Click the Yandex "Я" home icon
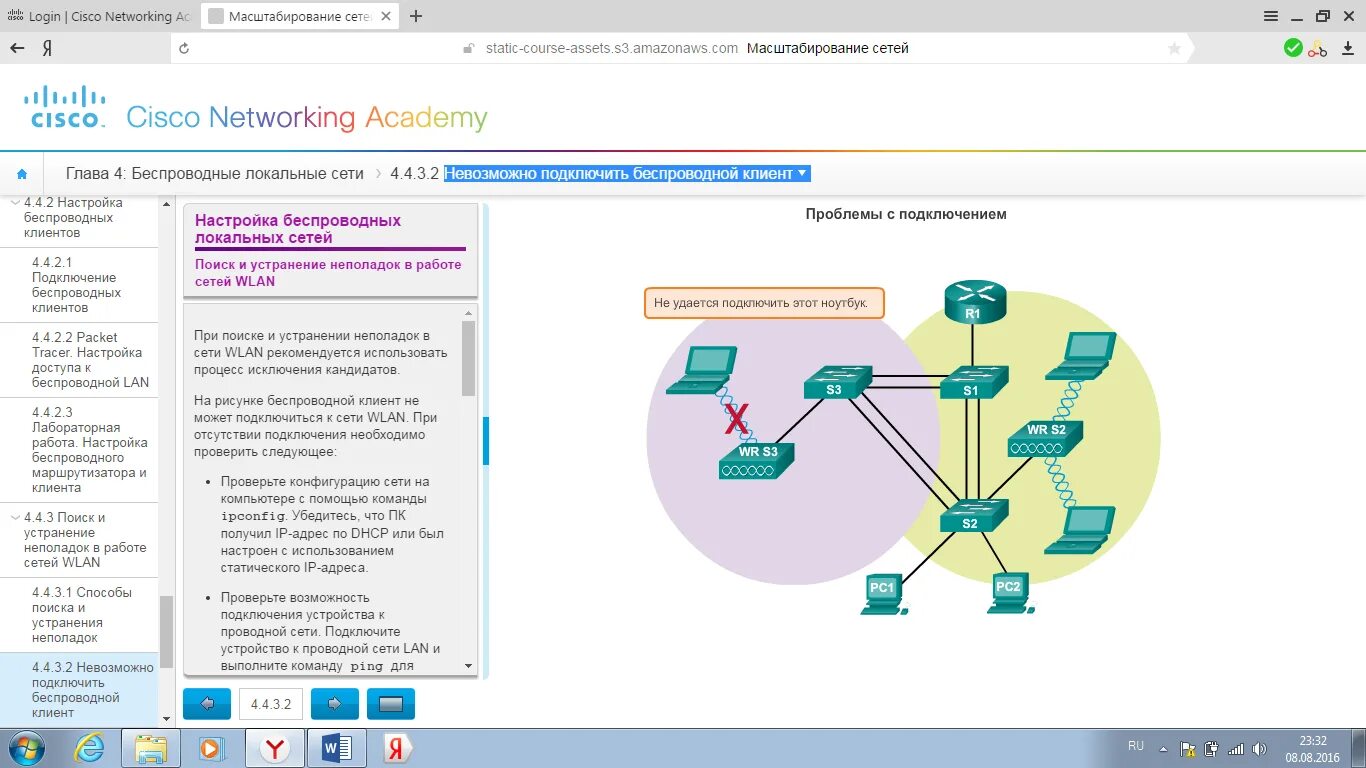This screenshot has height=768, width=1366. tap(47, 48)
